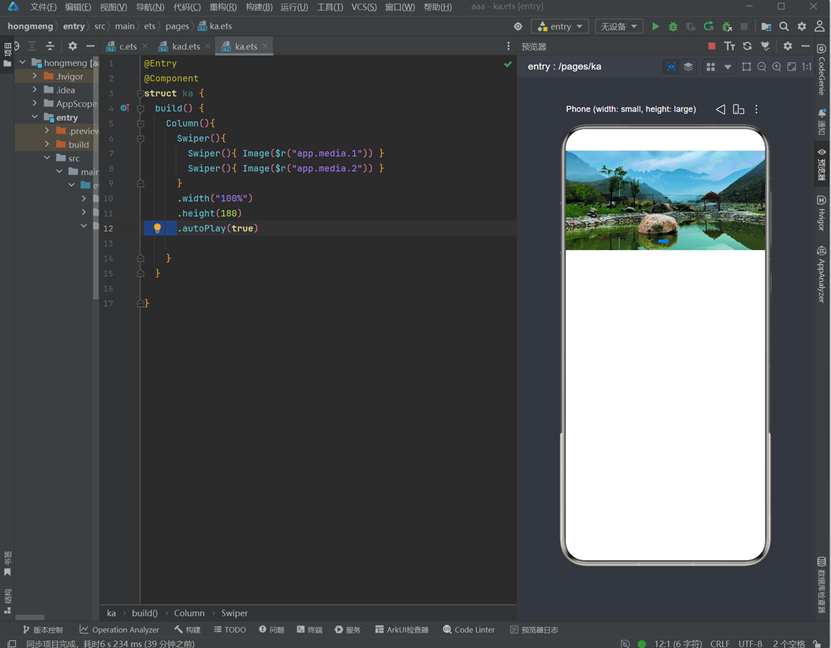831x648 pixels.
Task: Open editor tabs three-dot menu
Action: (x=508, y=46)
